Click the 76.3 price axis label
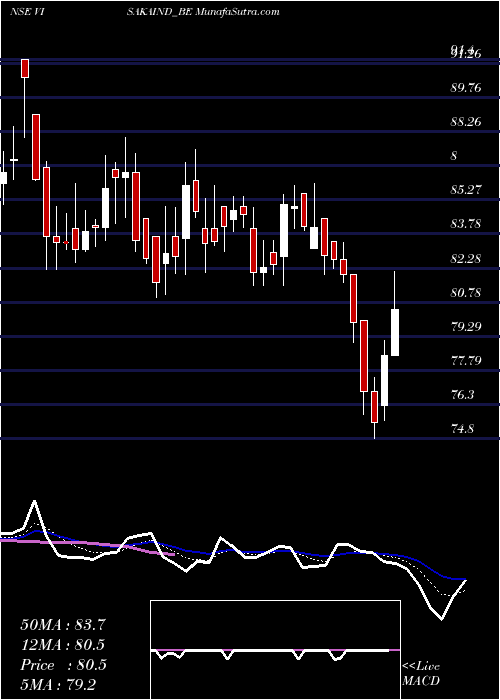This screenshot has width=500, height=700. tap(462, 395)
